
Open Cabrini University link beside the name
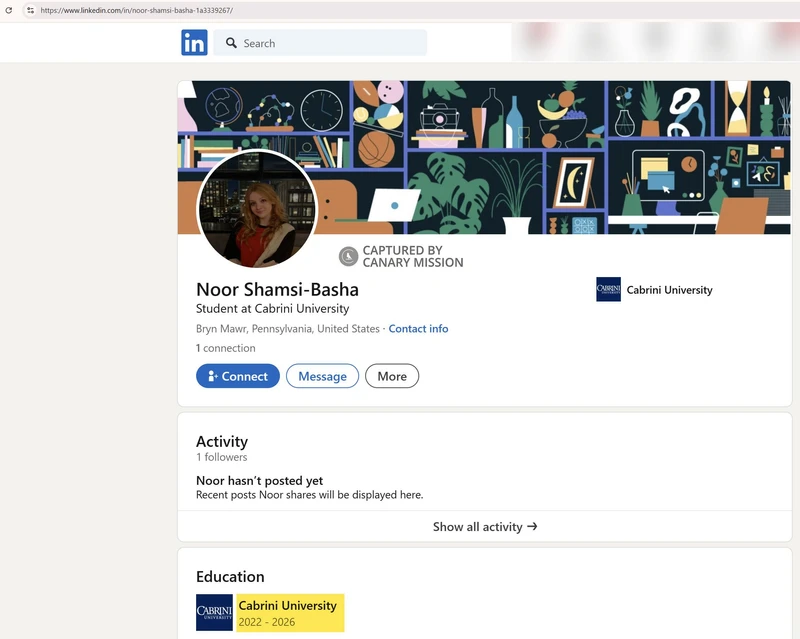click(669, 290)
